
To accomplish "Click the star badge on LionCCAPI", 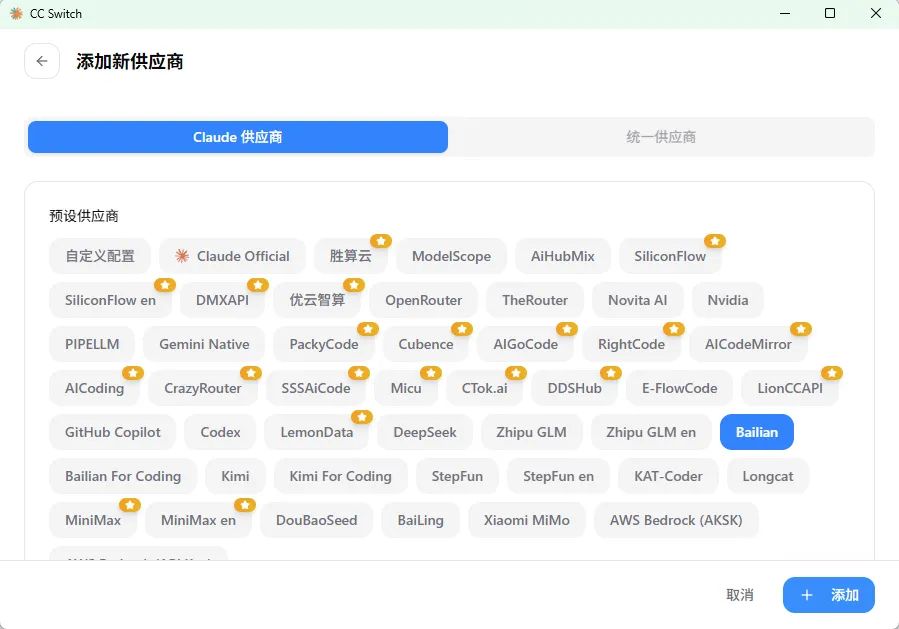I will coord(832,373).
